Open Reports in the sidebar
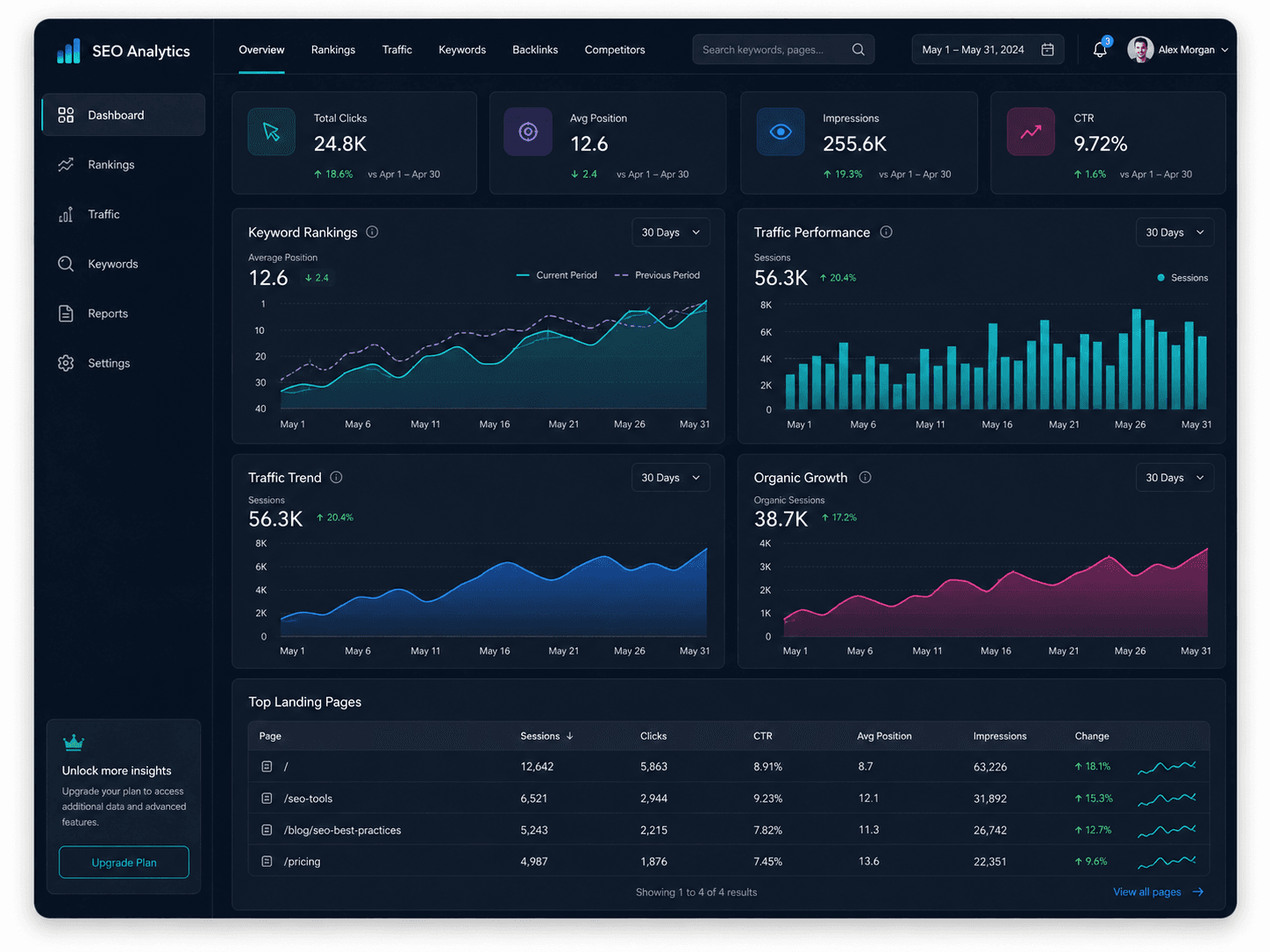Screen dimensions: 1270x952 (x=124, y=314)
